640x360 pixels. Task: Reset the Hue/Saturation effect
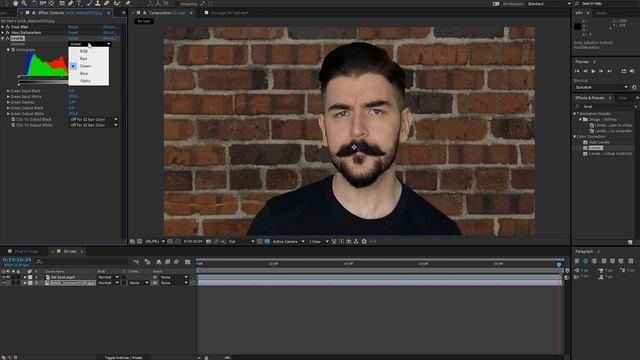[73, 33]
